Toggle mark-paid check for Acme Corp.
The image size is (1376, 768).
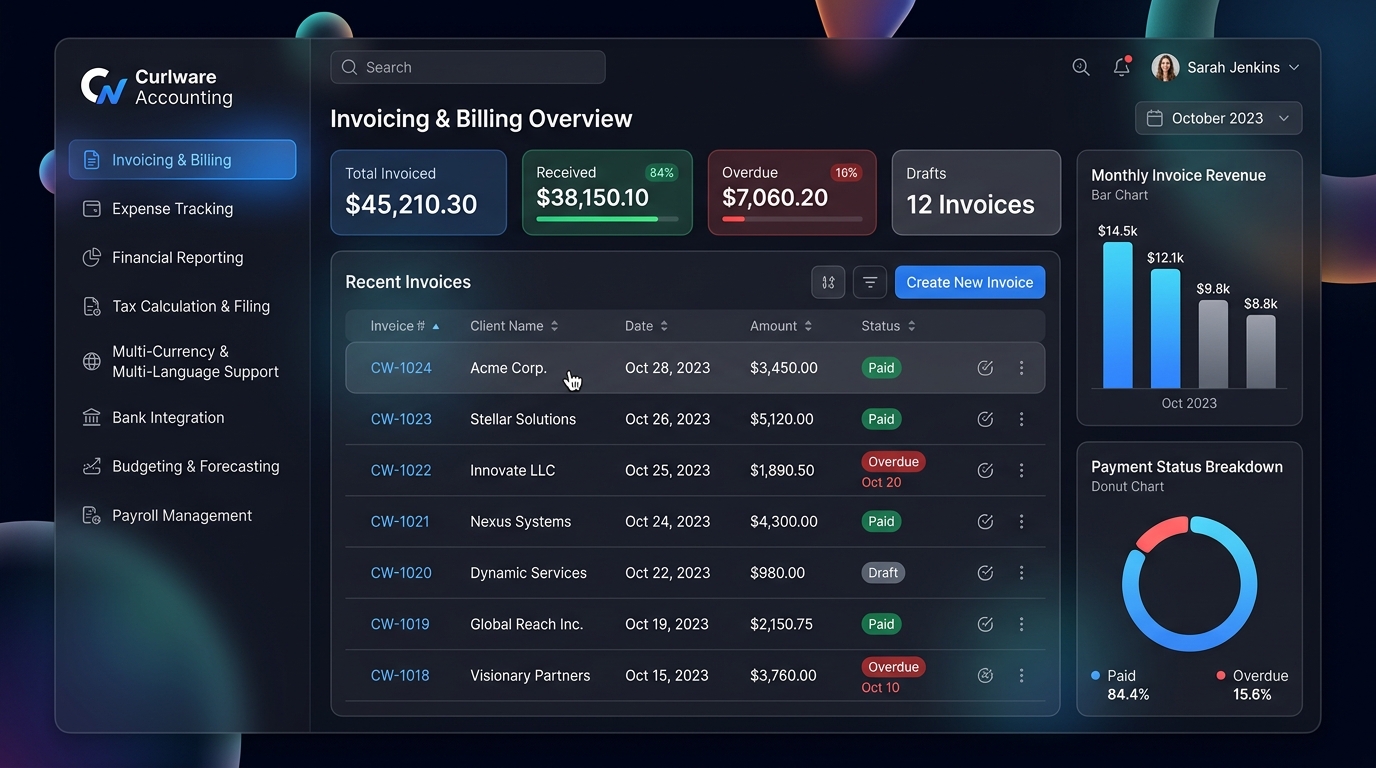tap(985, 368)
